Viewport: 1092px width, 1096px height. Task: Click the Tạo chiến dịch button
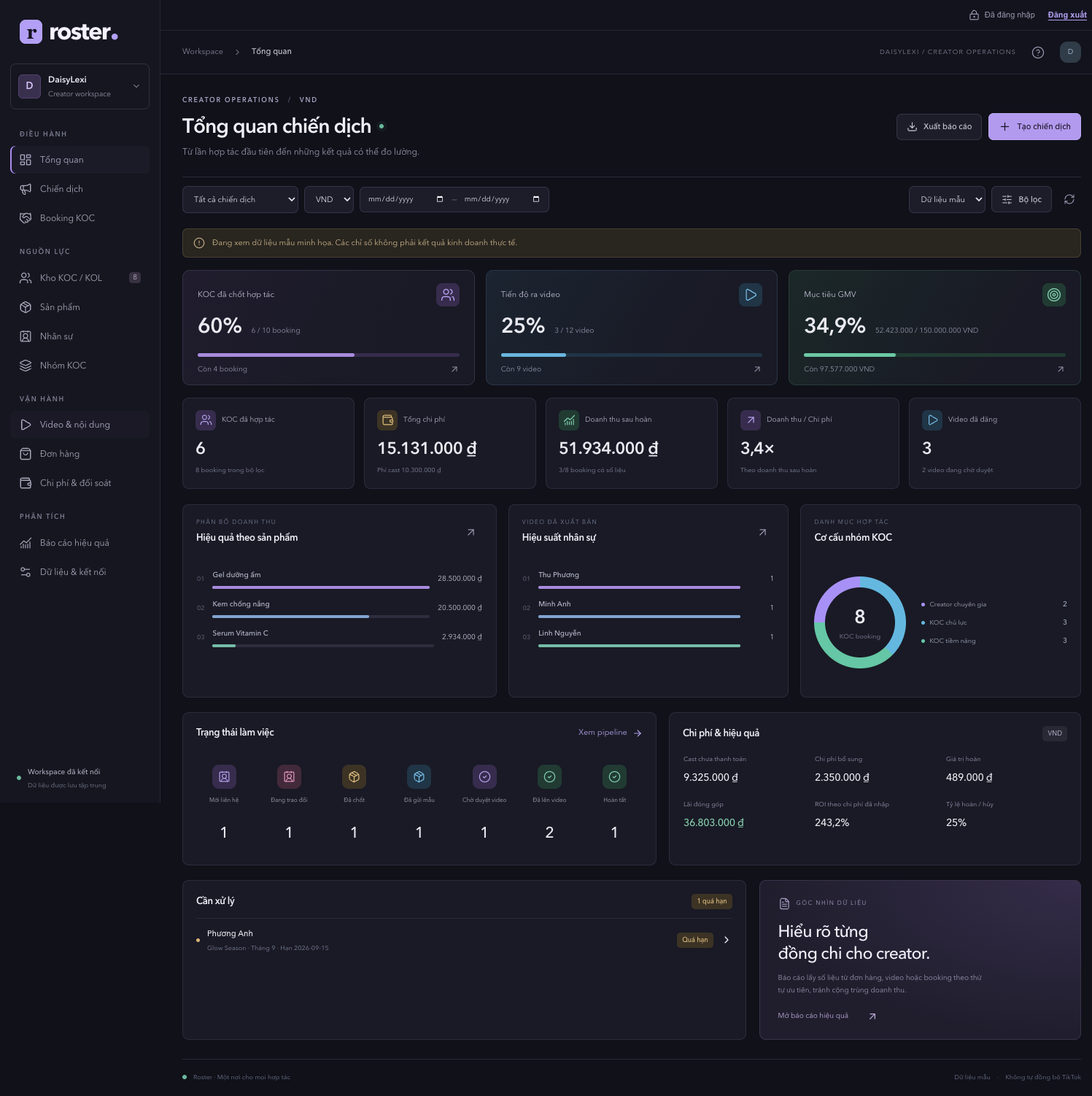[1034, 126]
